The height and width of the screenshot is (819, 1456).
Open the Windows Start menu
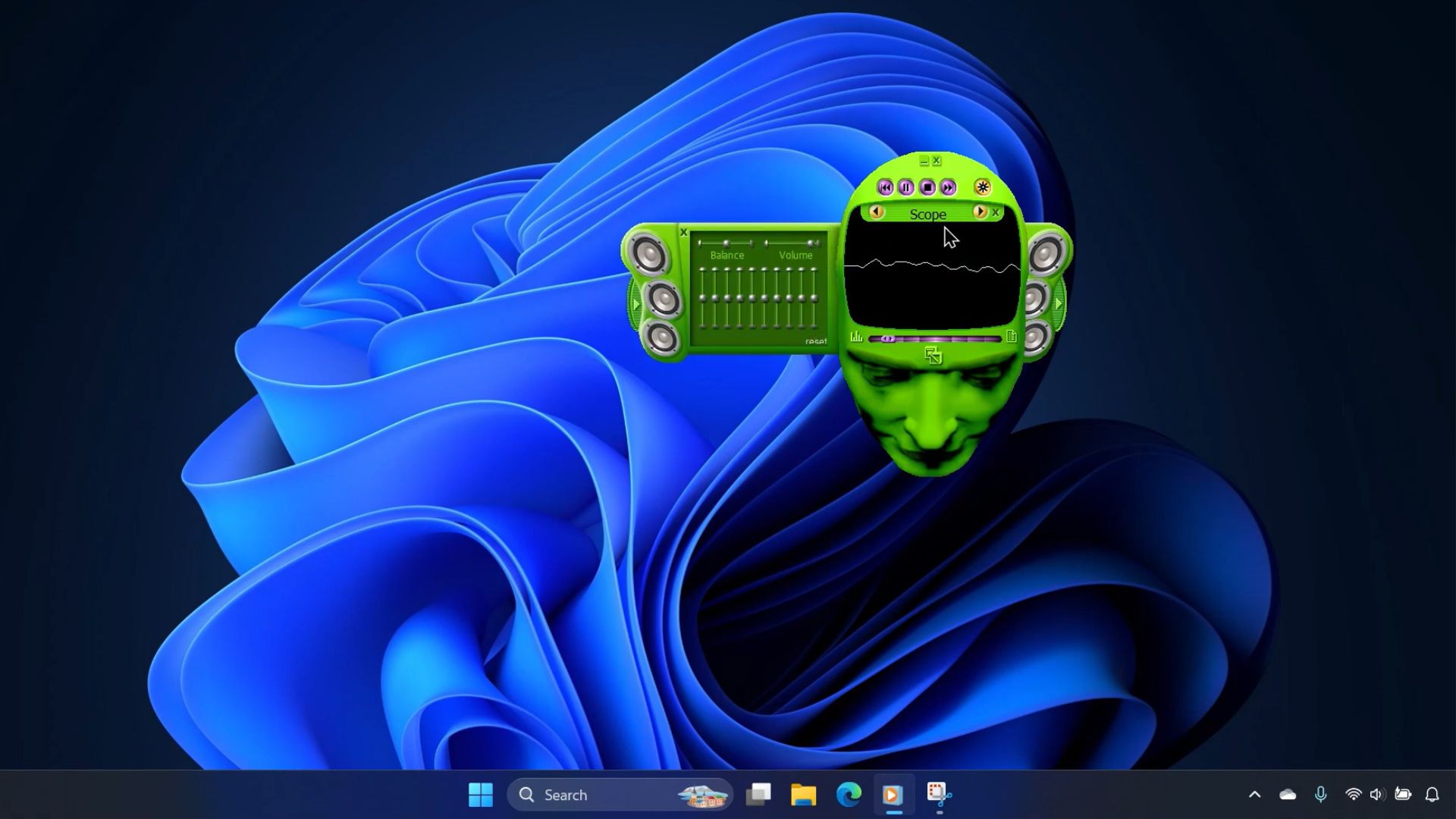(481, 795)
